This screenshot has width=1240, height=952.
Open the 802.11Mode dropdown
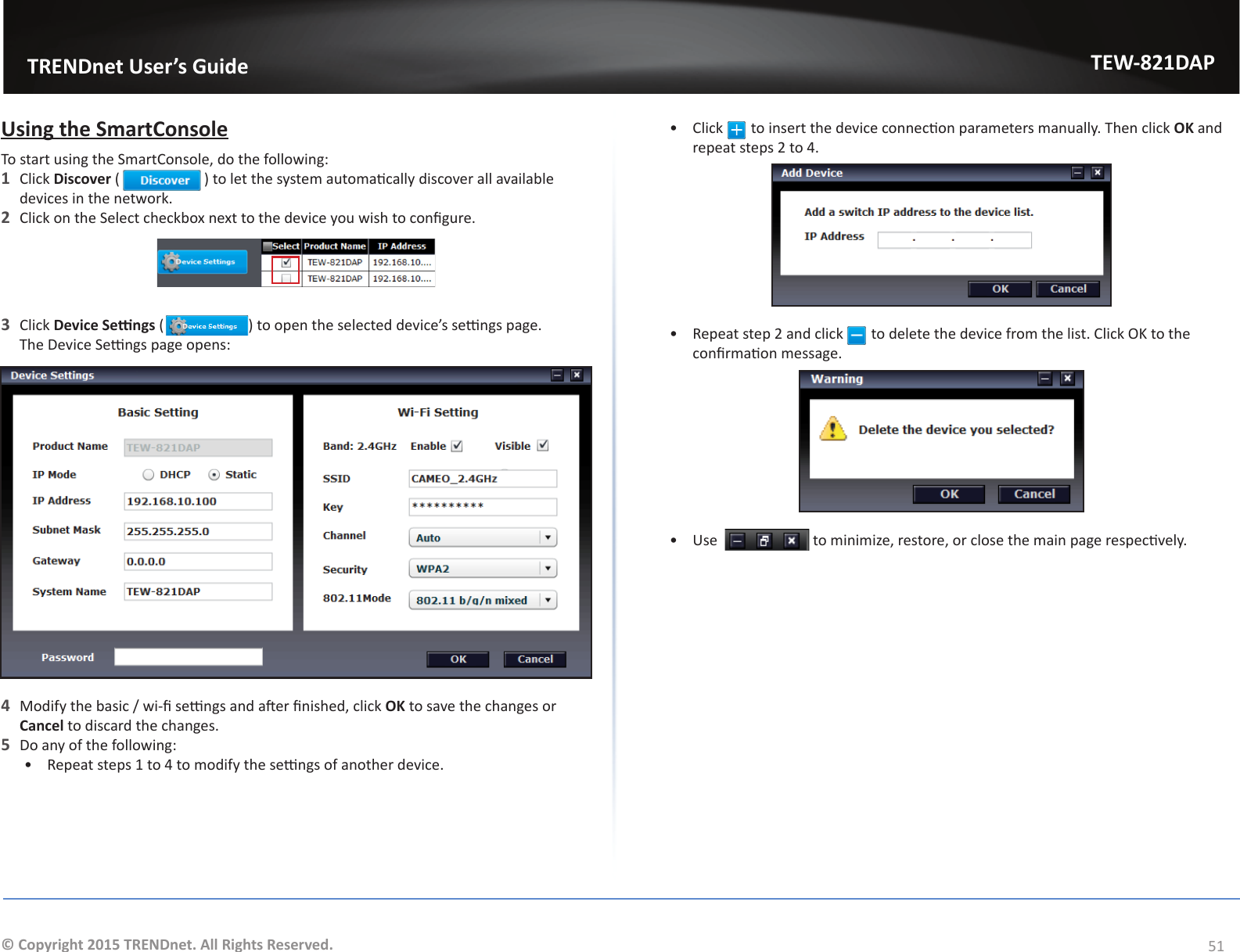click(483, 600)
